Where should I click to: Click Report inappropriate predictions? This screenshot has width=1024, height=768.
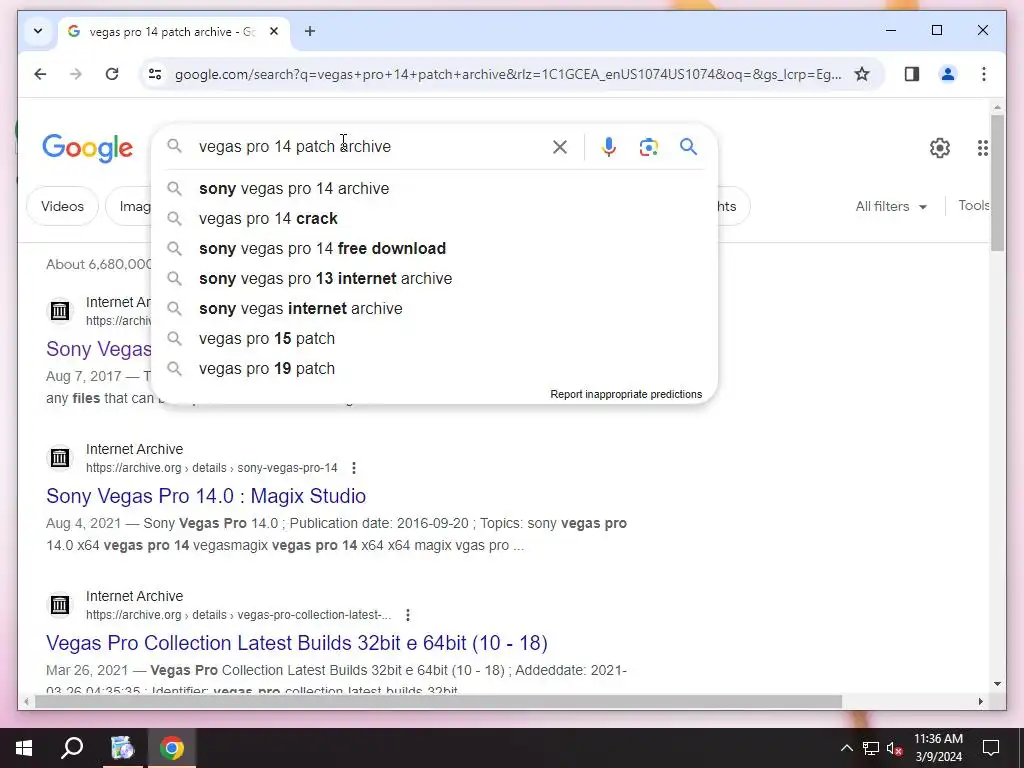tap(626, 394)
